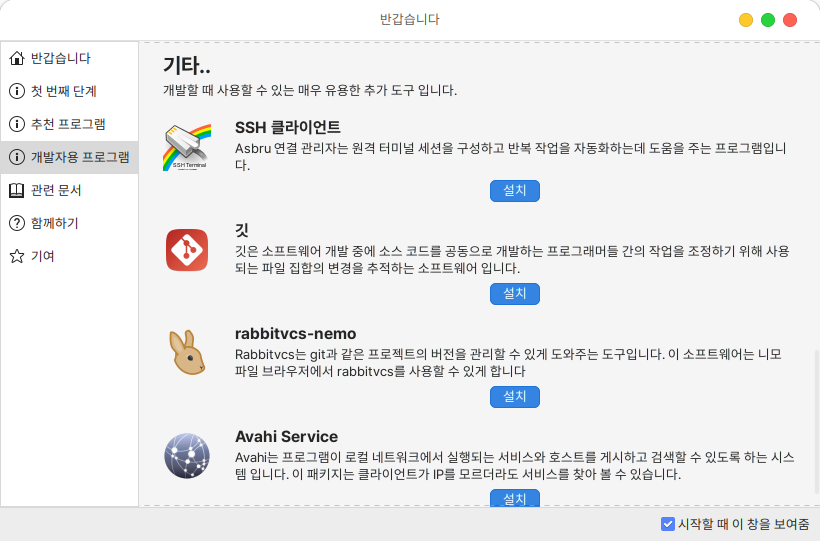Click the green maximize window button
The height and width of the screenshot is (541, 820).
tap(768, 20)
